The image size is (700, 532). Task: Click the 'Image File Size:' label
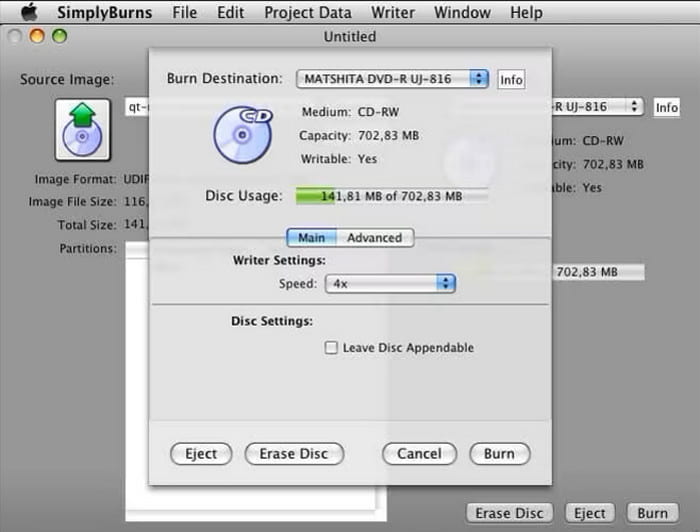(x=73, y=202)
